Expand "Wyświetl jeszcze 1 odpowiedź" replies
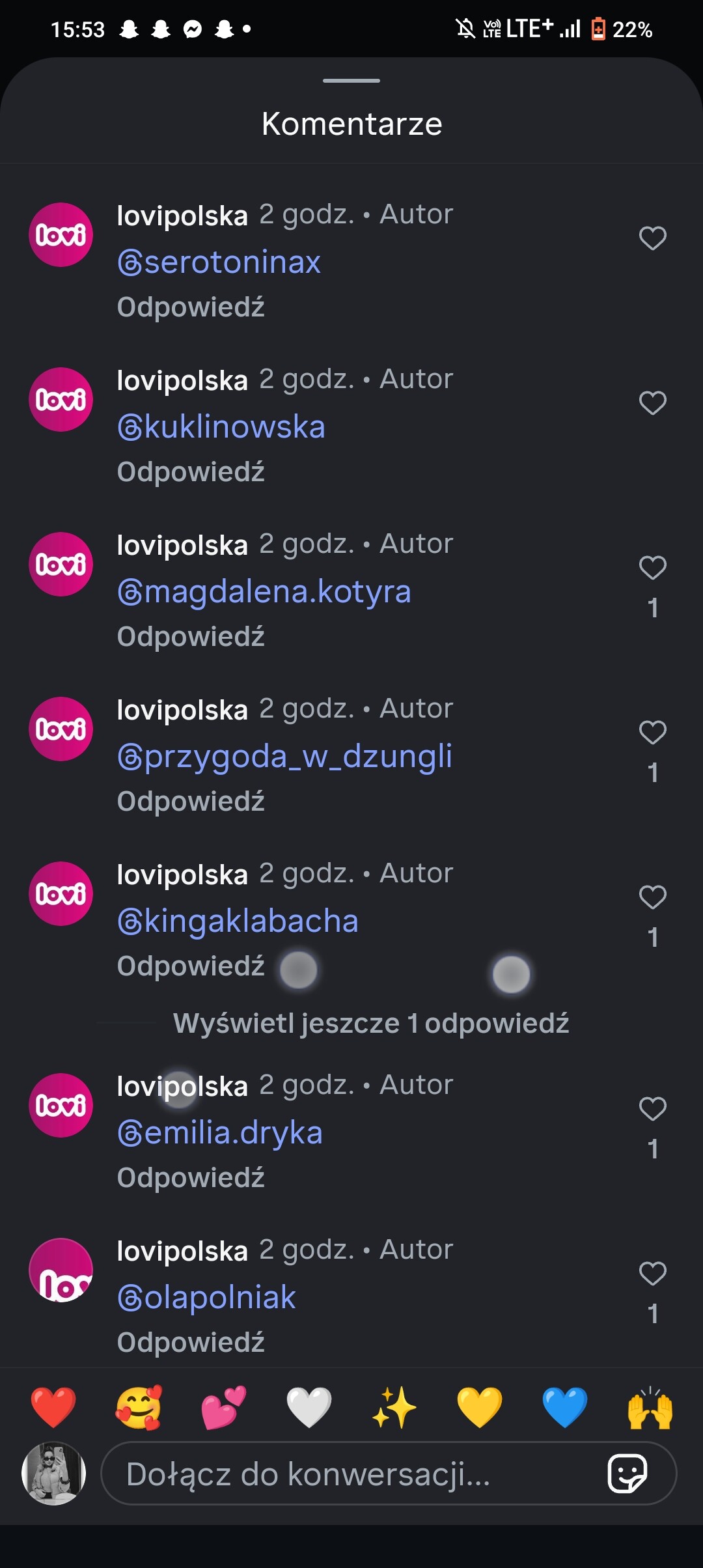 (370, 1023)
